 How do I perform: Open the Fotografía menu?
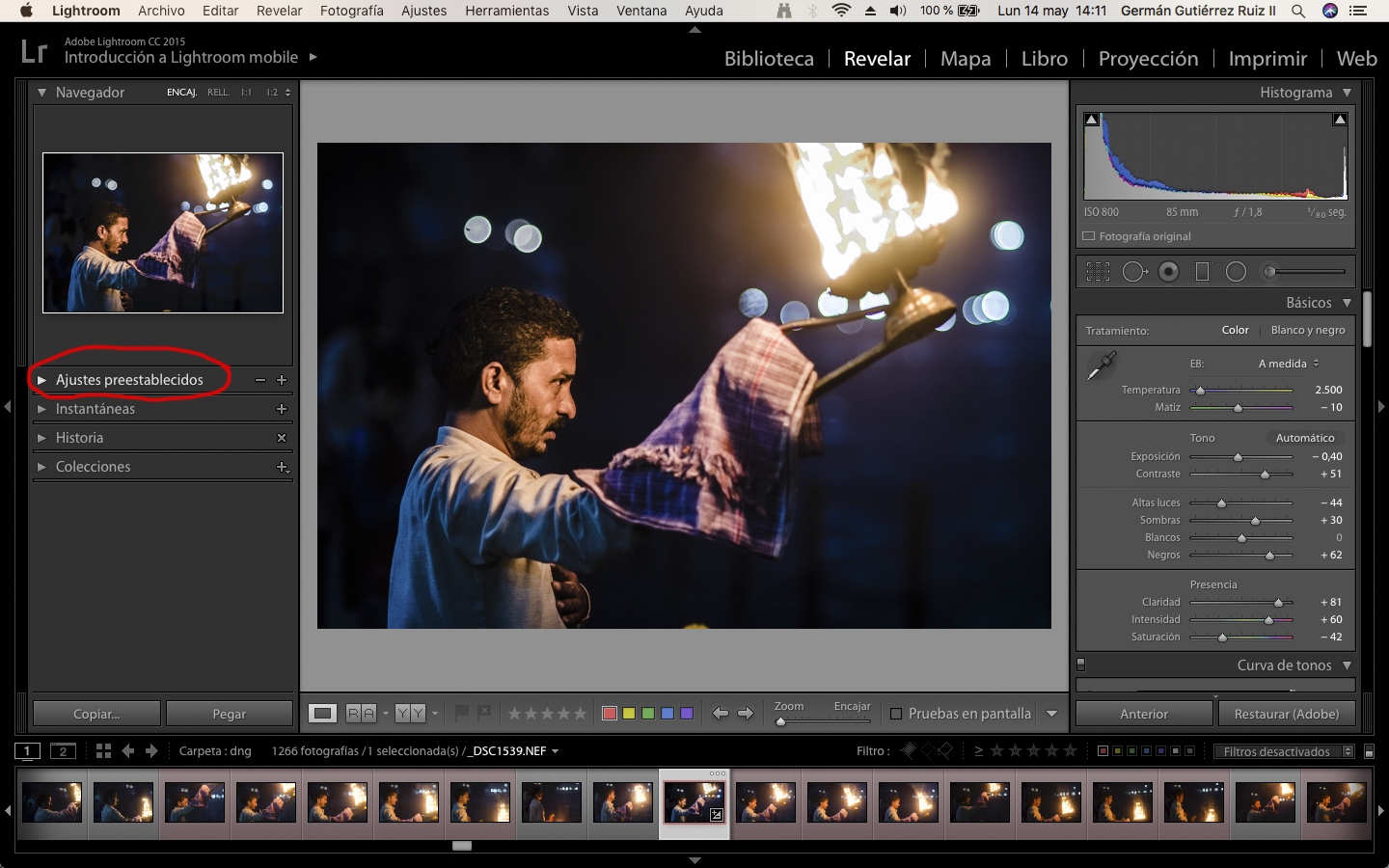tap(351, 11)
